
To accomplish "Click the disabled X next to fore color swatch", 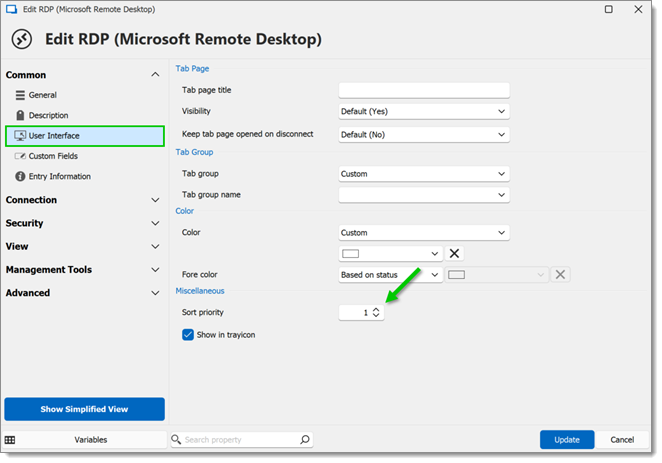I will [x=560, y=275].
